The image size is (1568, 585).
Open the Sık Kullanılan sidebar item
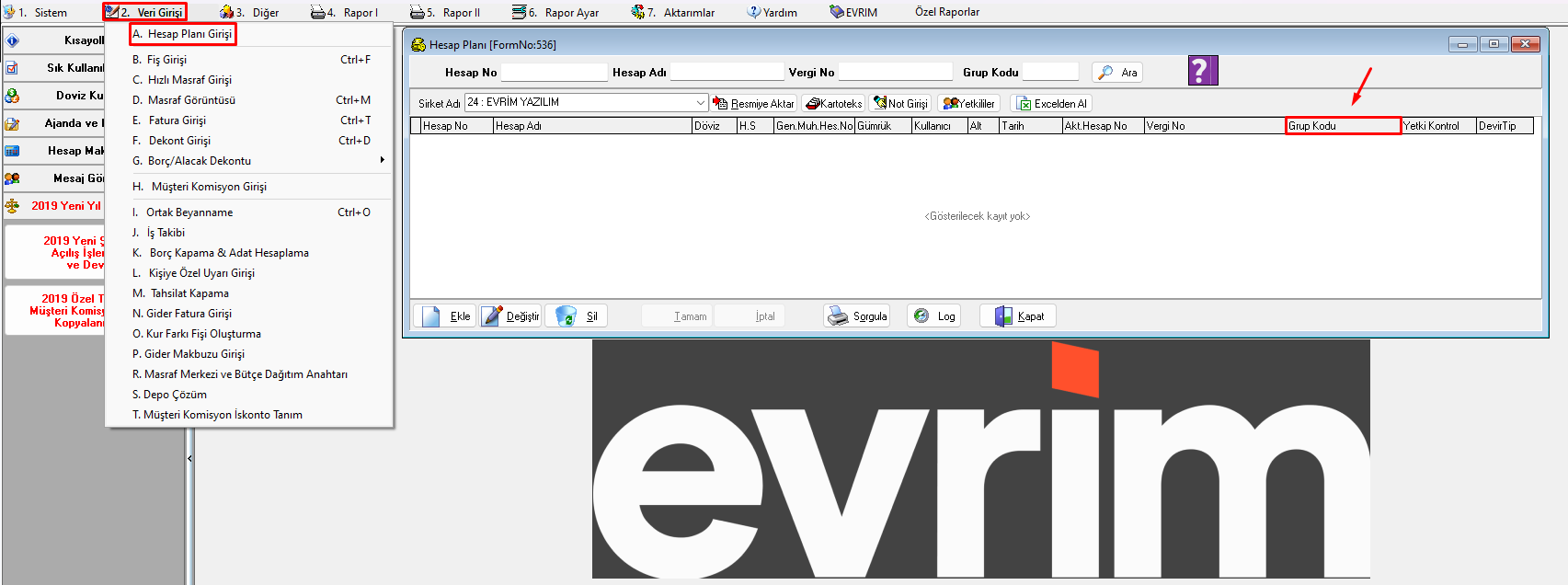54,68
